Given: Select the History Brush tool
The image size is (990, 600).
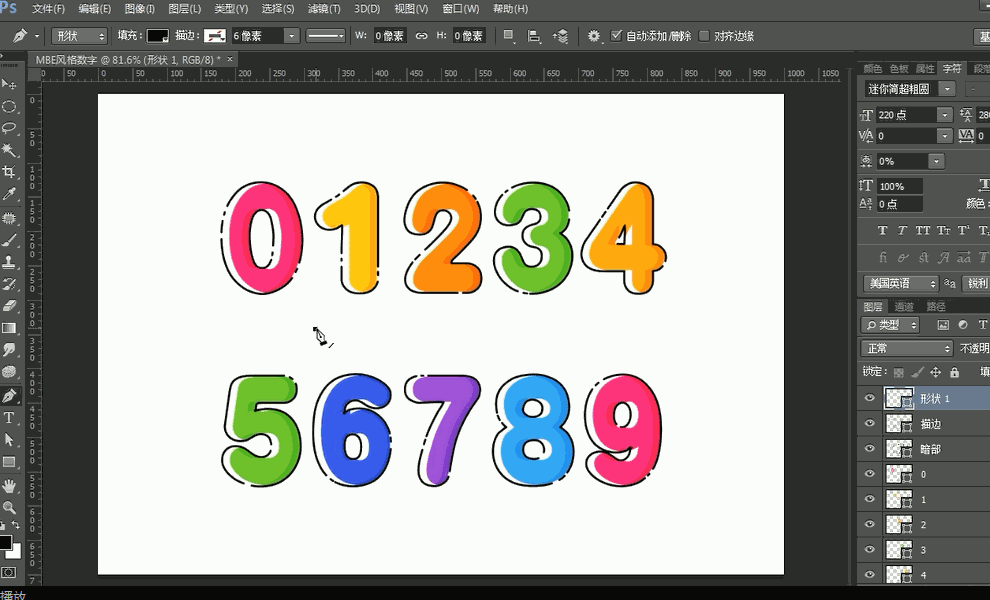Looking at the screenshot, I should (x=9, y=284).
